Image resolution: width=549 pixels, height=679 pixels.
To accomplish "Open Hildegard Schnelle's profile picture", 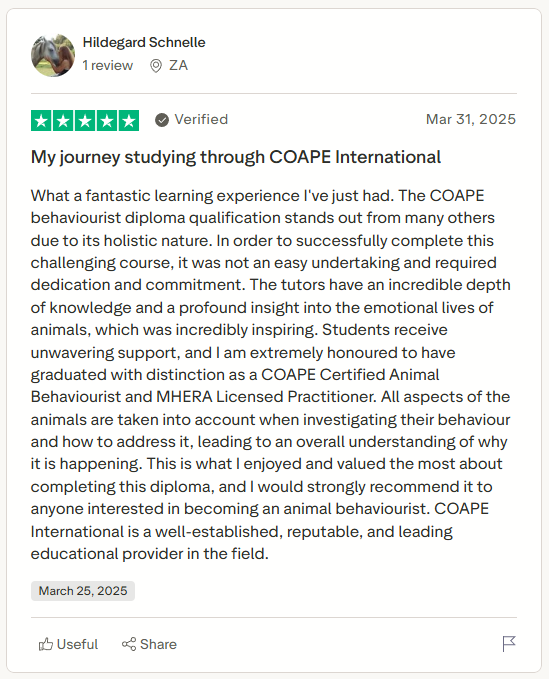I will coord(53,55).
